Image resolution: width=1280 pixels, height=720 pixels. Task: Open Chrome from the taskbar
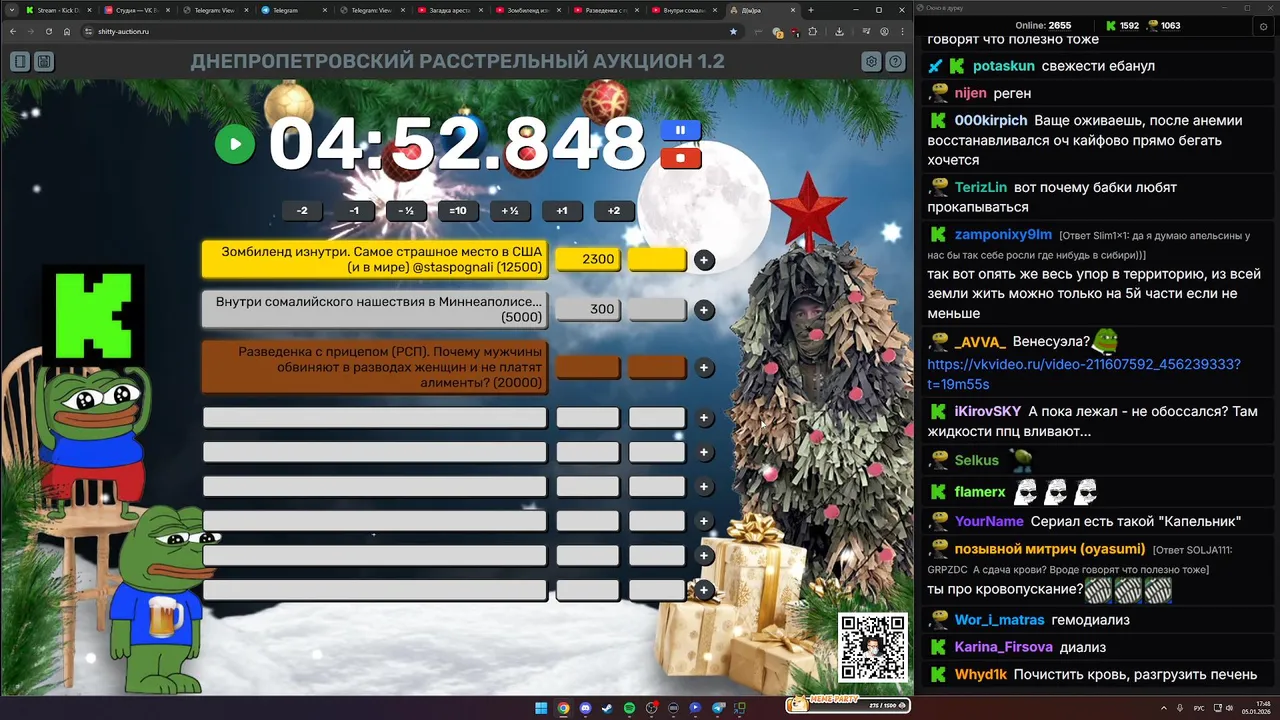563,708
